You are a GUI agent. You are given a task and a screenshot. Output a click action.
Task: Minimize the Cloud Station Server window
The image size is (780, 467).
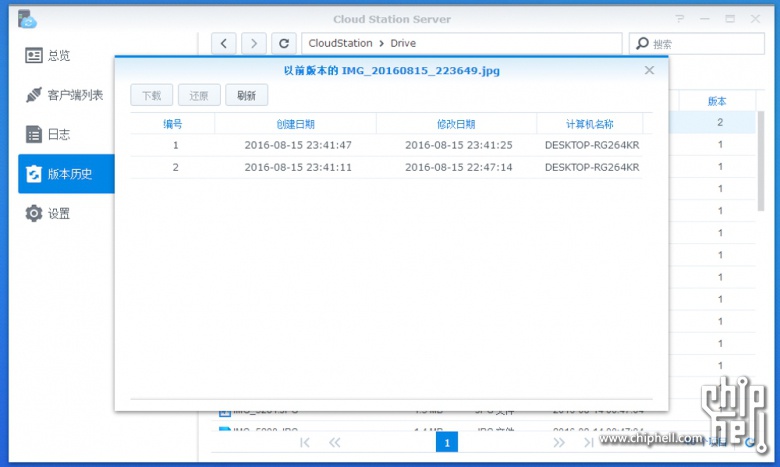click(x=705, y=19)
